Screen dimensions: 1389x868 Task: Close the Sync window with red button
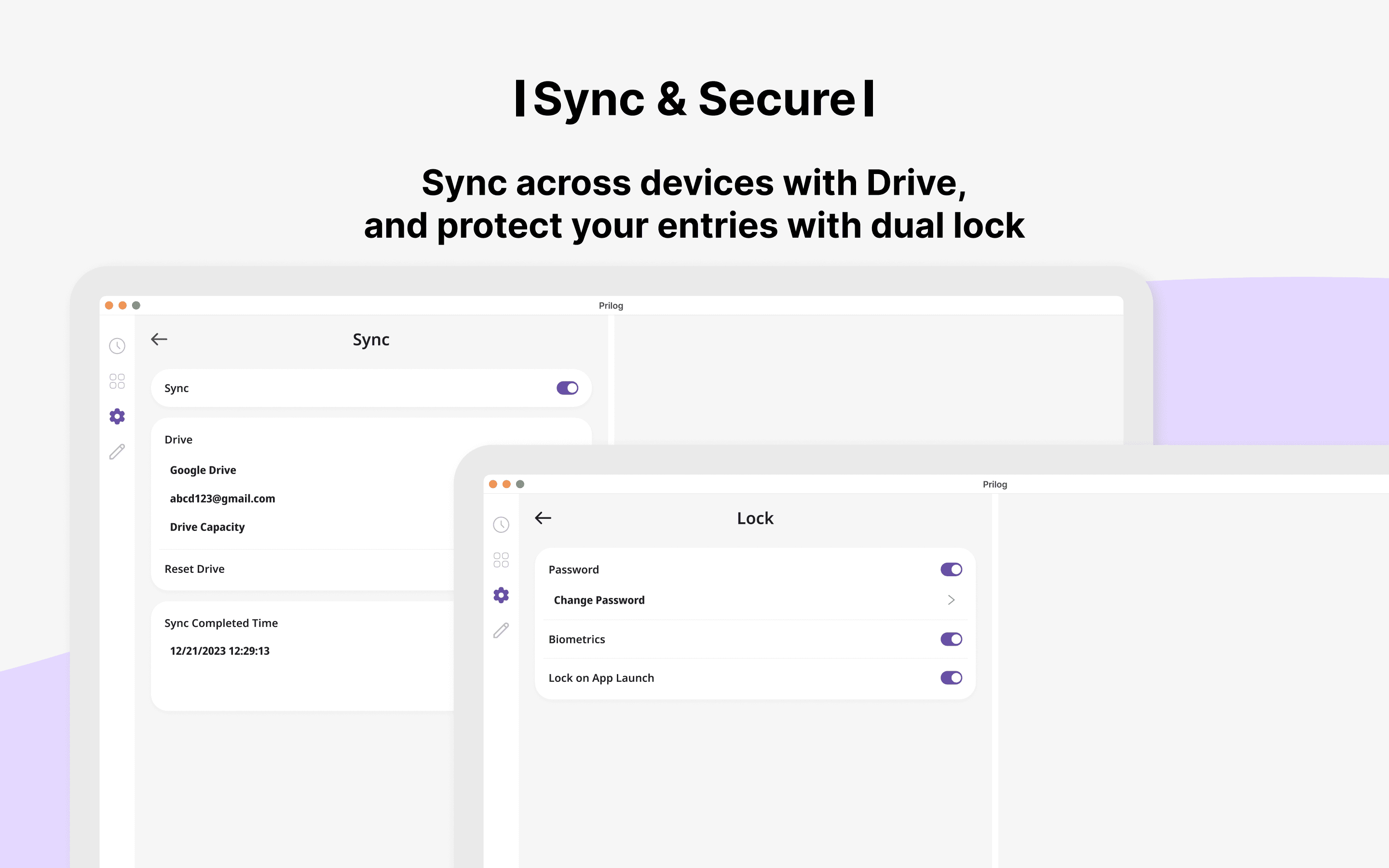coord(109,305)
